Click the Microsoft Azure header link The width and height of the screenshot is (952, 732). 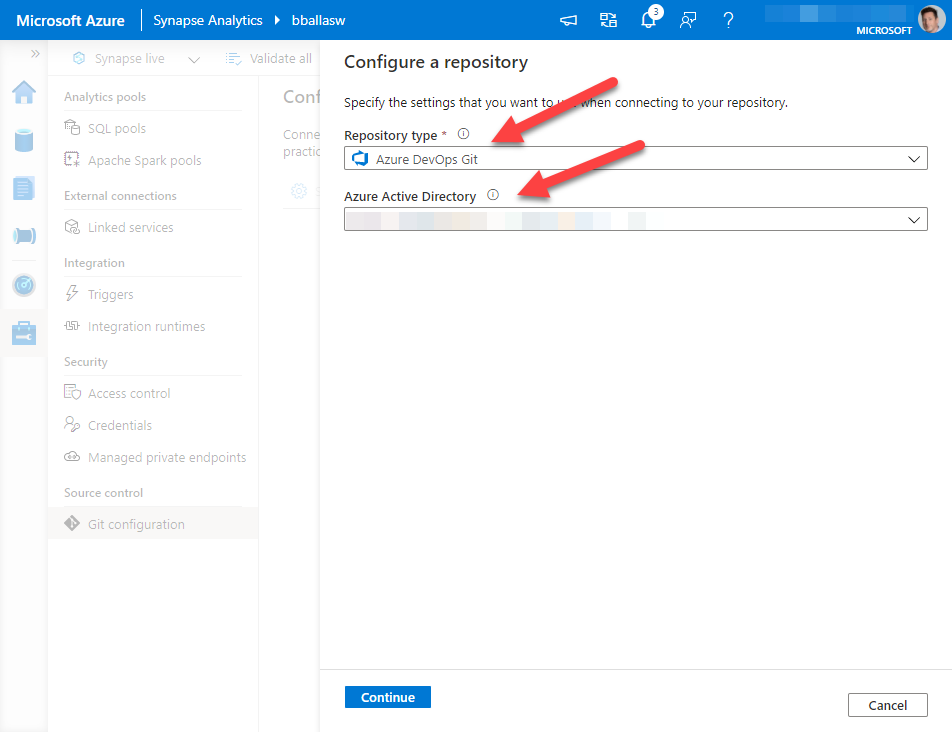click(70, 21)
